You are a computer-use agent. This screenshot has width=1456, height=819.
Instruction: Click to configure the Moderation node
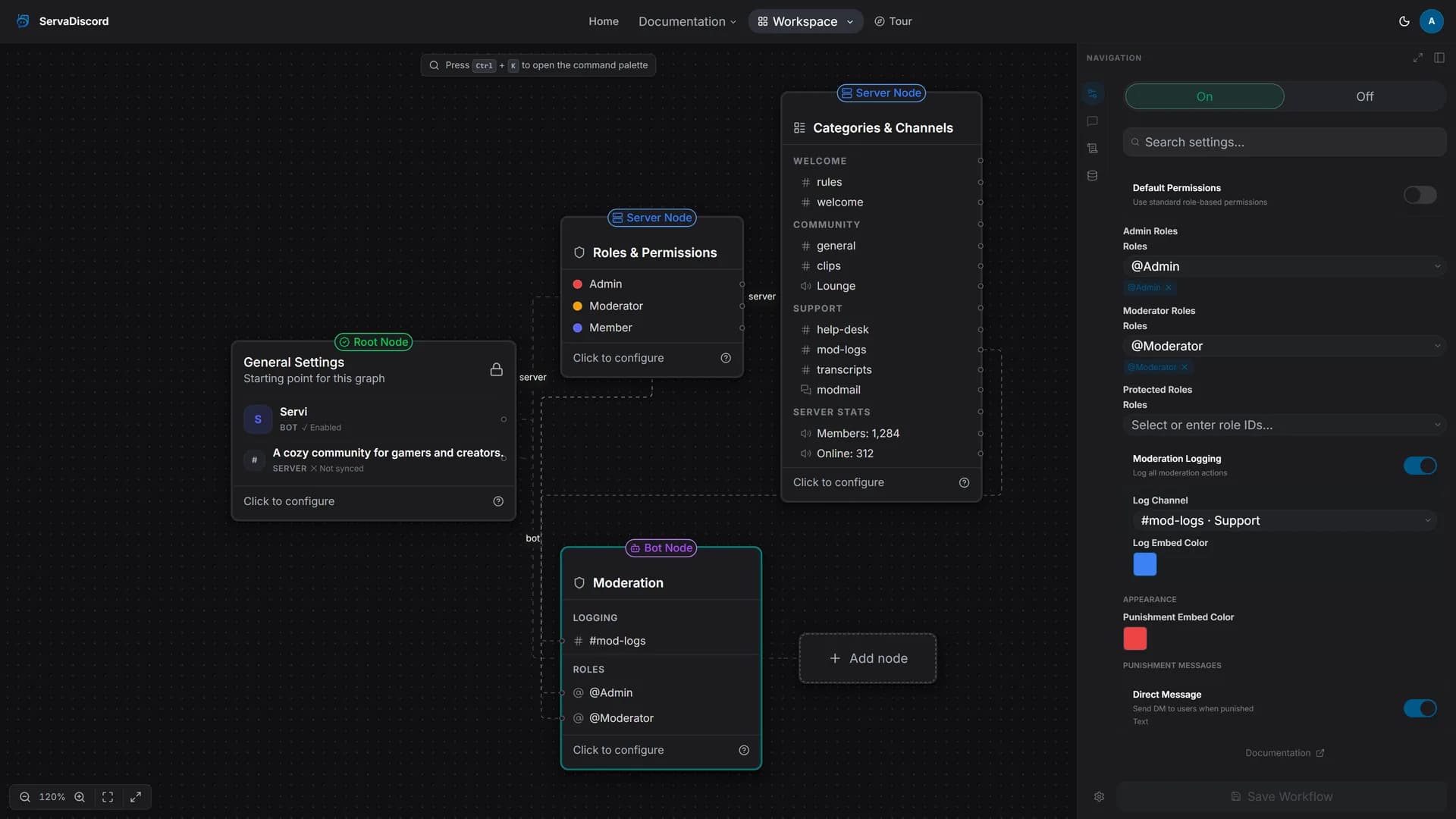(618, 750)
